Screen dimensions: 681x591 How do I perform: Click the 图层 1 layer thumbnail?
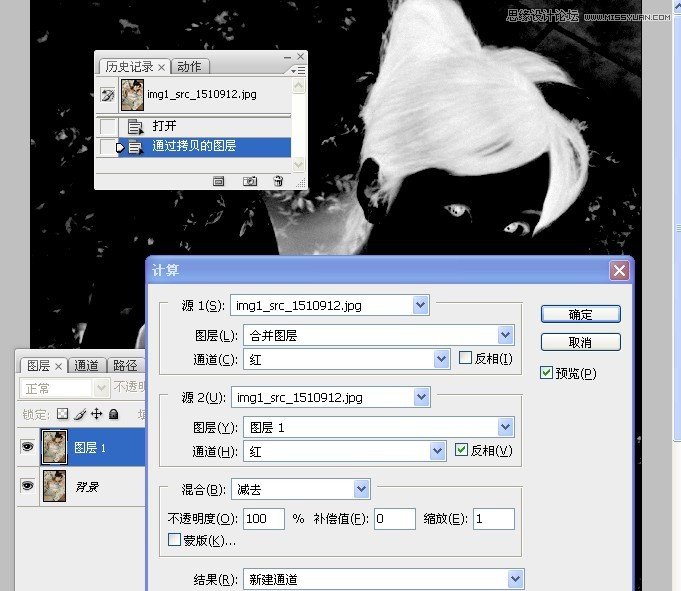pos(54,447)
